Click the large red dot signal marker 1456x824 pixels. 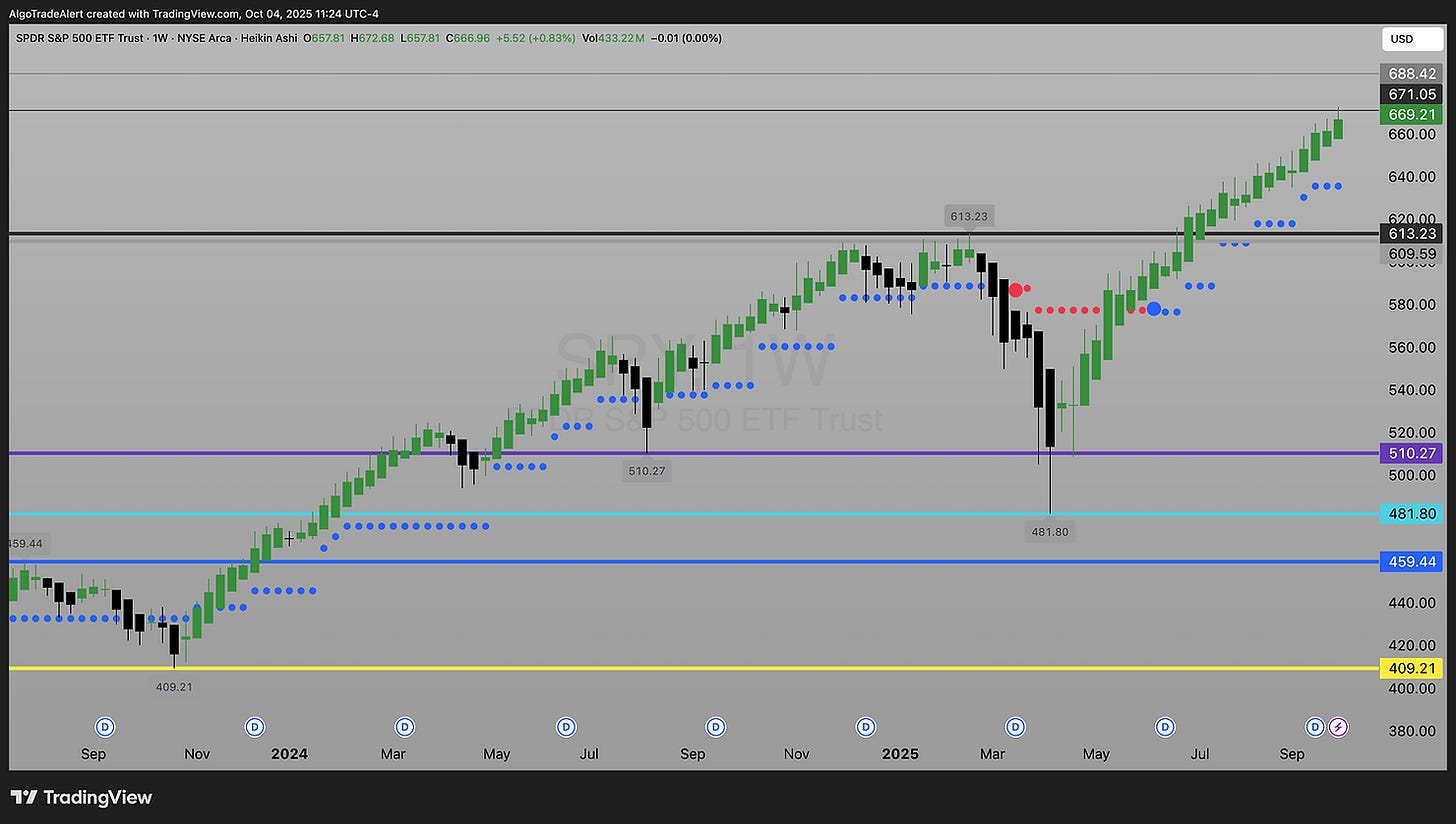[1016, 290]
